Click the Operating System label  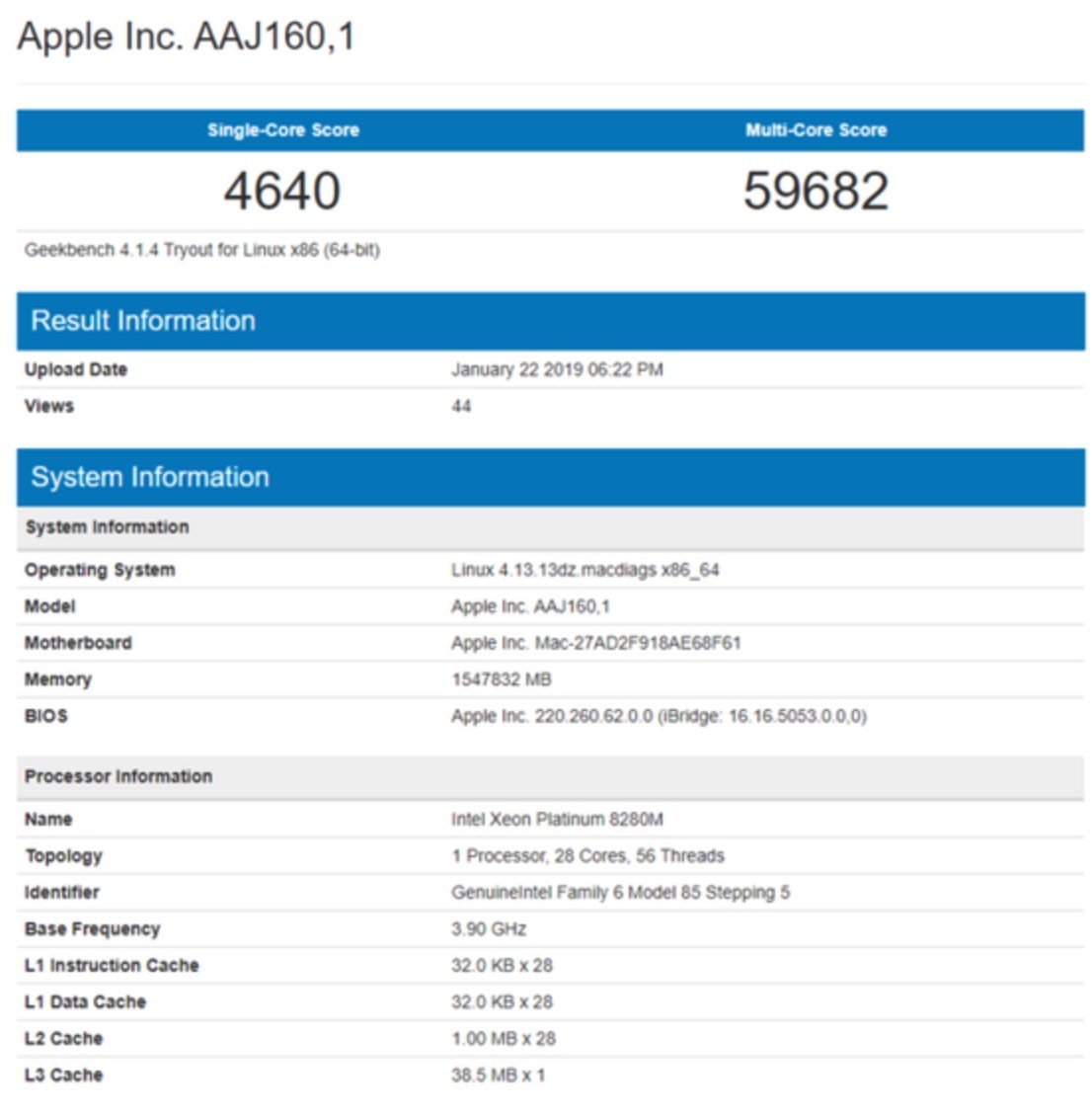(100, 570)
